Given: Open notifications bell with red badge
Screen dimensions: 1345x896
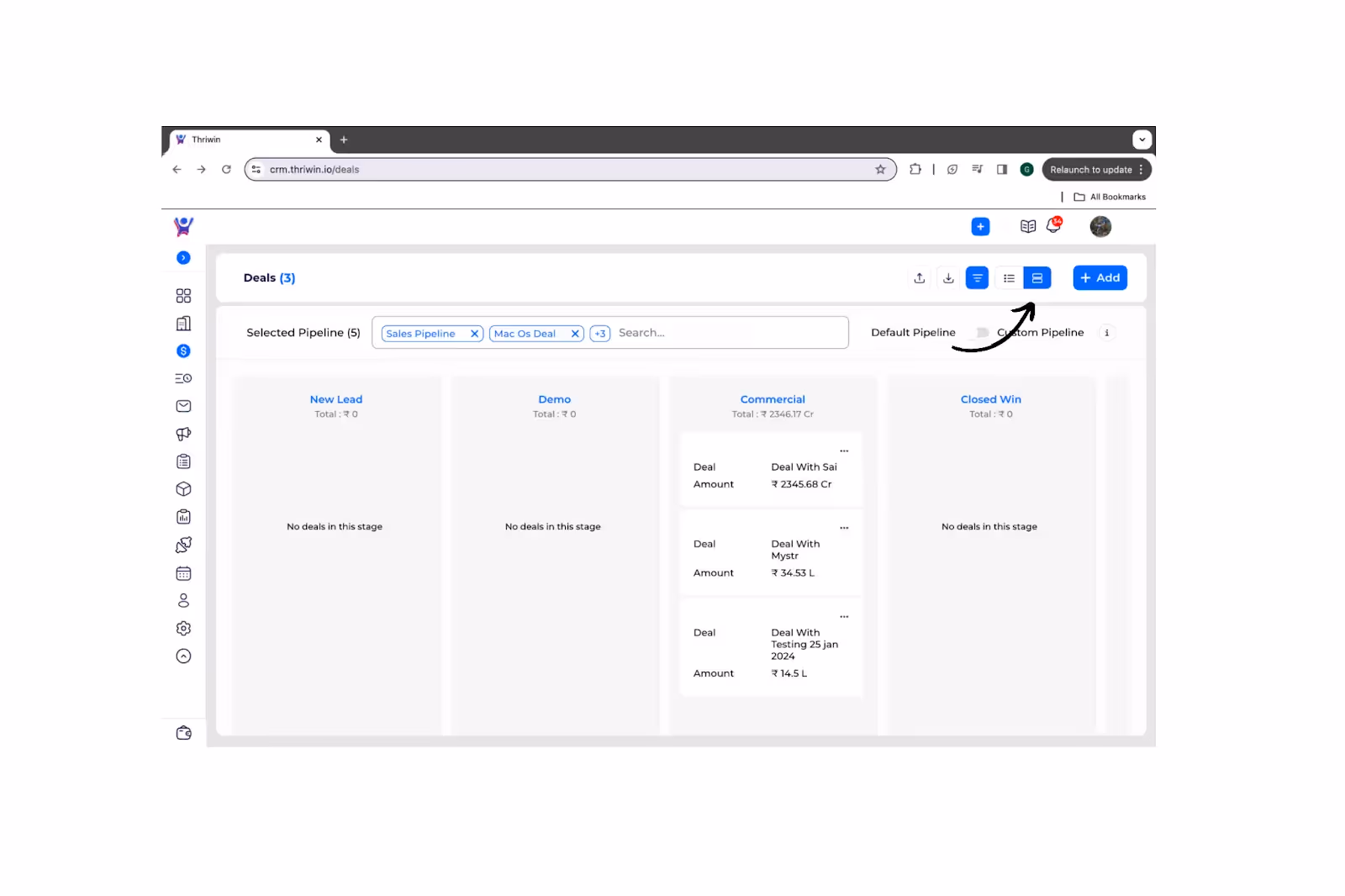Looking at the screenshot, I should pyautogui.click(x=1054, y=225).
